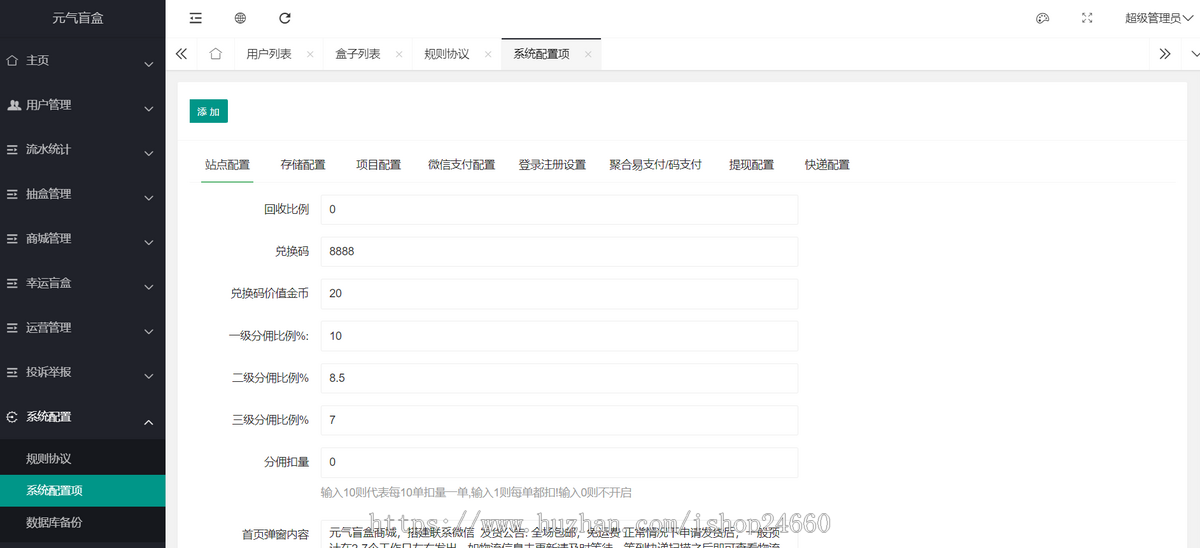Expand the 运营管理 sidebar menu
This screenshot has height=548, width=1200.
(x=82, y=328)
